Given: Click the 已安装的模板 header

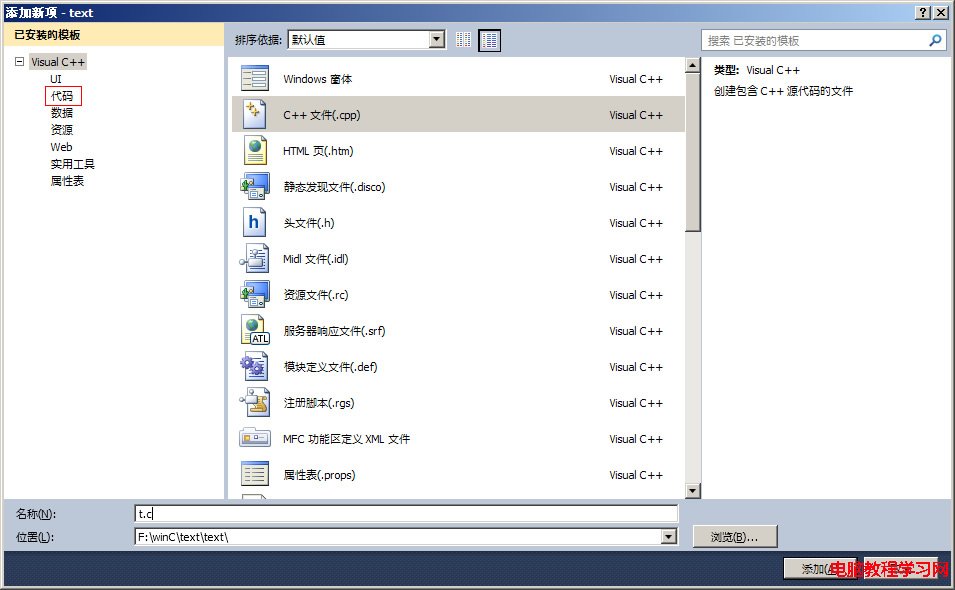Looking at the screenshot, I should click(x=48, y=35).
